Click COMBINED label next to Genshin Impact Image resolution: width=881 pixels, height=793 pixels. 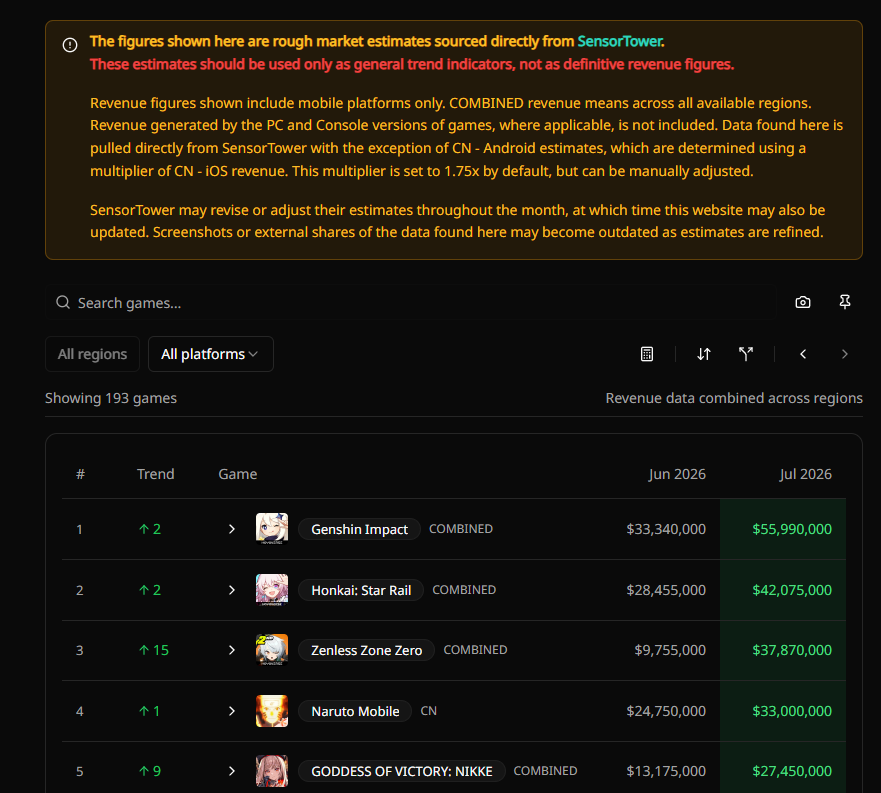(x=461, y=529)
